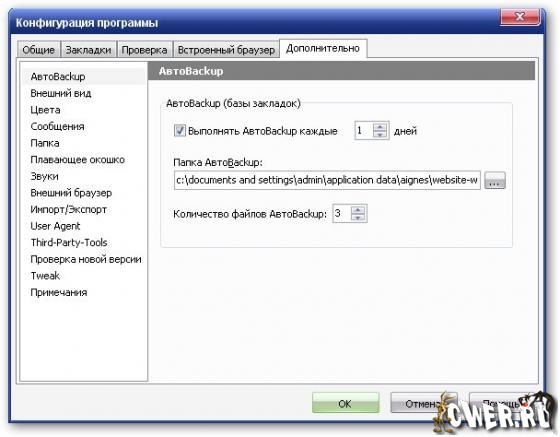Decrease Количество файлов АвтоBackup value
Image resolution: width=560 pixels, height=437 pixels.
pos(358,217)
